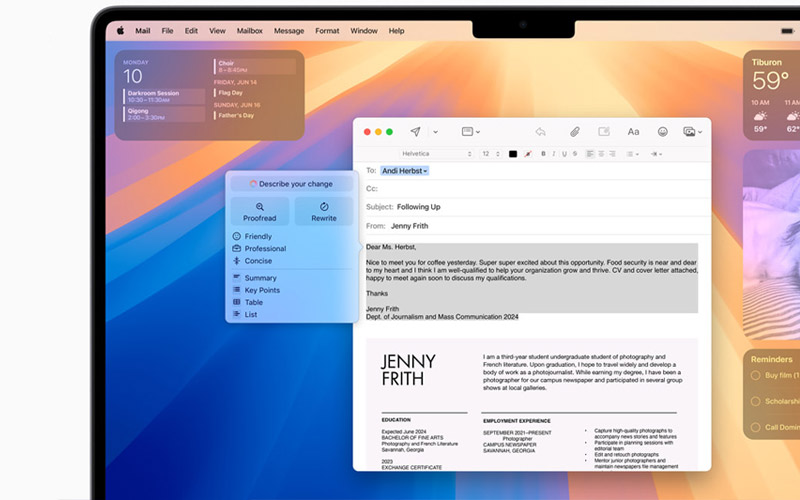The height and width of the screenshot is (500, 800).
Task: Toggle the format bar with Aa icon
Action: click(633, 132)
